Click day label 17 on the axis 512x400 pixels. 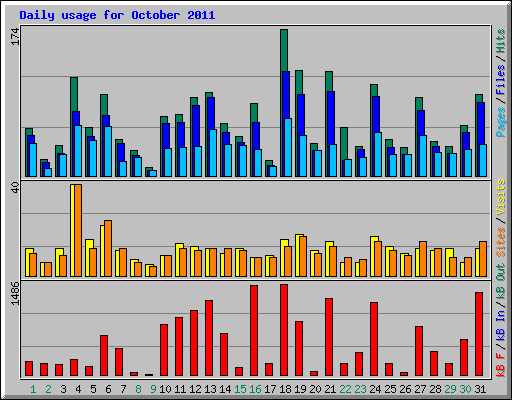click(x=270, y=389)
